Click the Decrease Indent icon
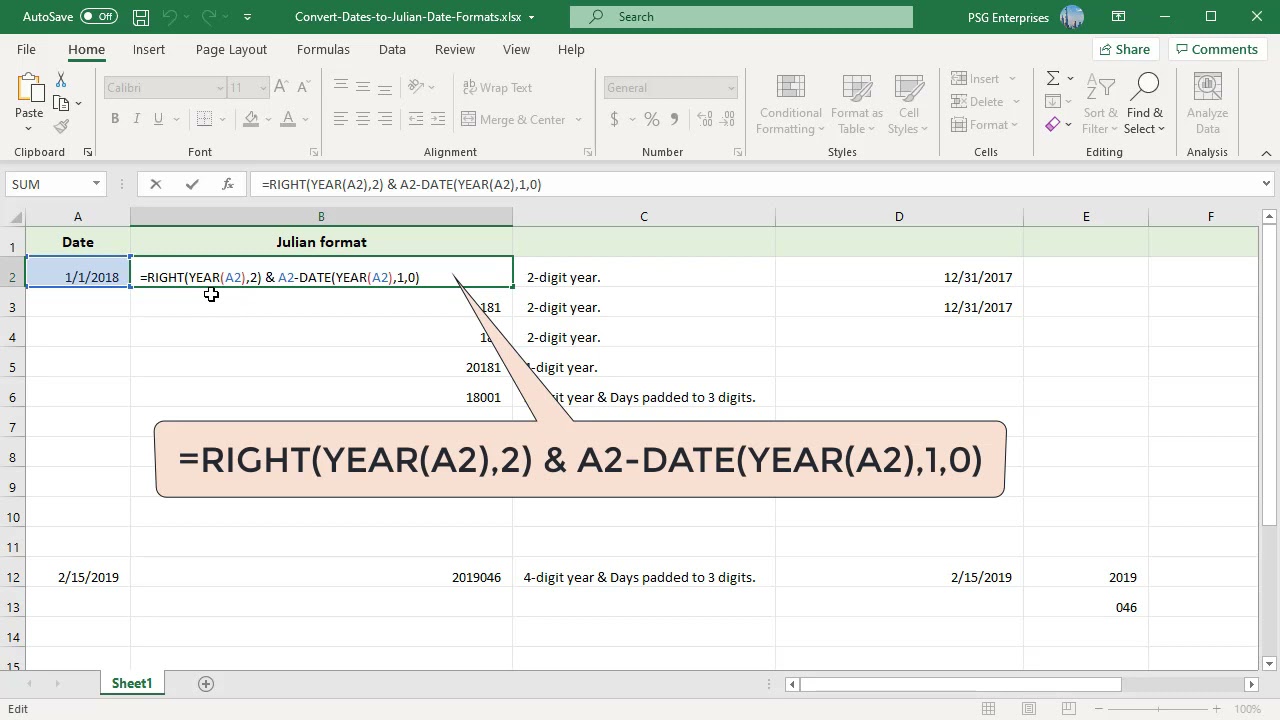The image size is (1280, 720). click(416, 120)
